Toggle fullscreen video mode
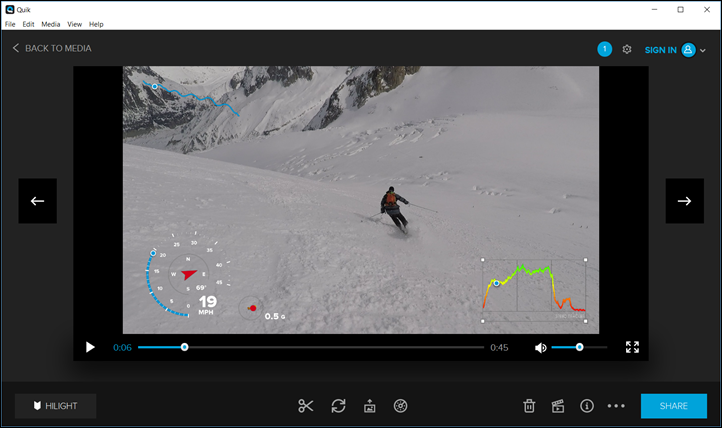722x428 pixels. 632,347
